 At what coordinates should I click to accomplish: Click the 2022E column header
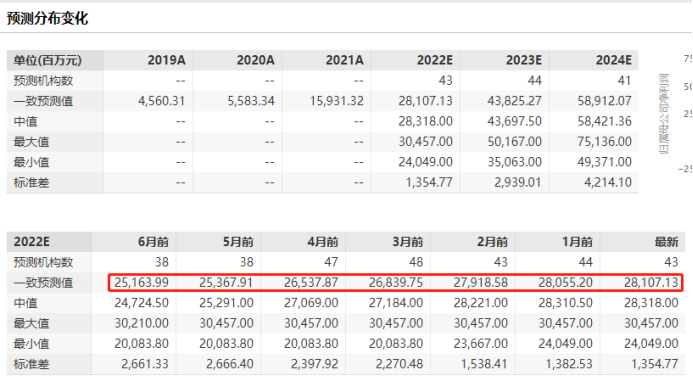pyautogui.click(x=434, y=60)
